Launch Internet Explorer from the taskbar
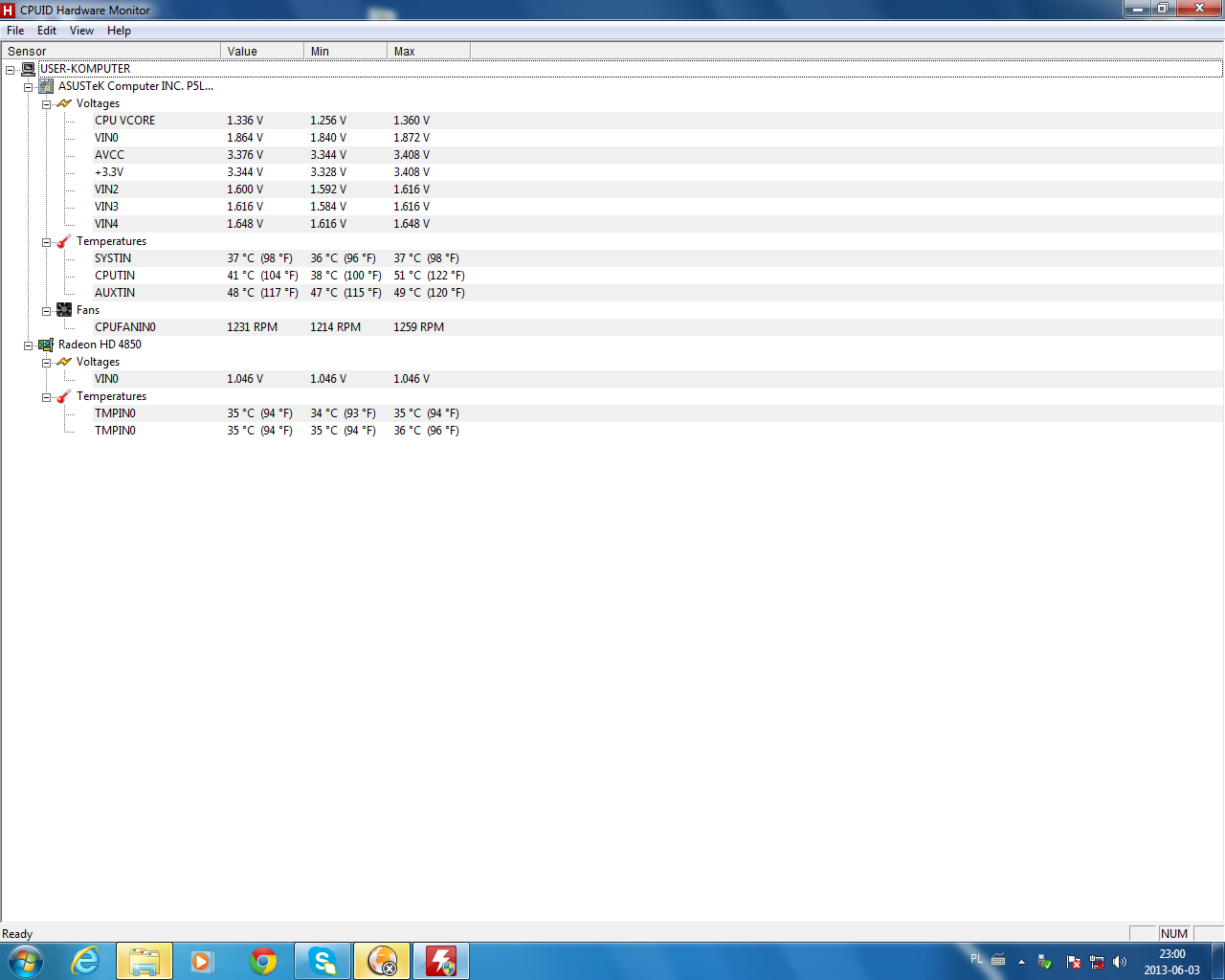 click(x=85, y=961)
